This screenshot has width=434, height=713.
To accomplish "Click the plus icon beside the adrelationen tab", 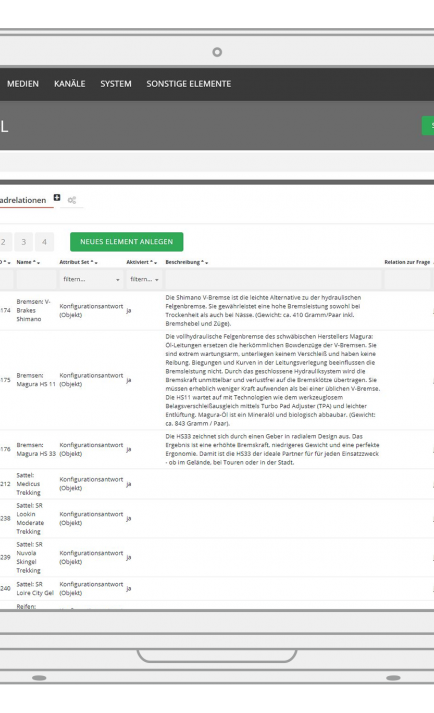I will click(x=57, y=197).
